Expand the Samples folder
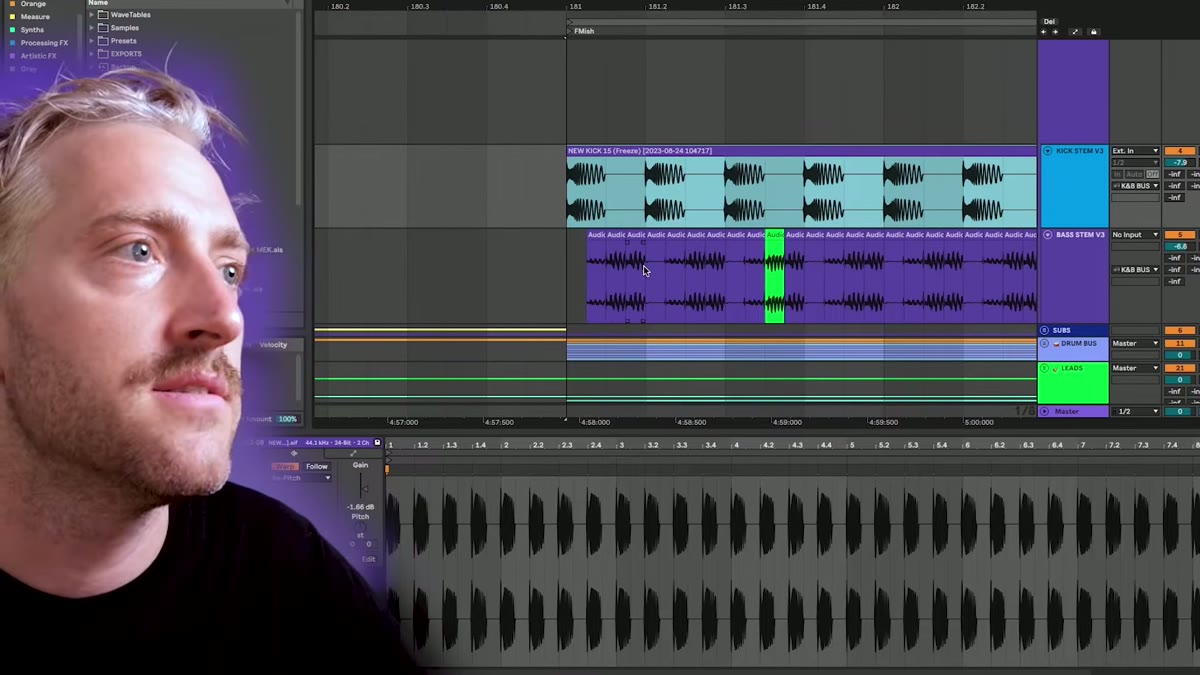This screenshot has height=675, width=1200. (x=91, y=28)
